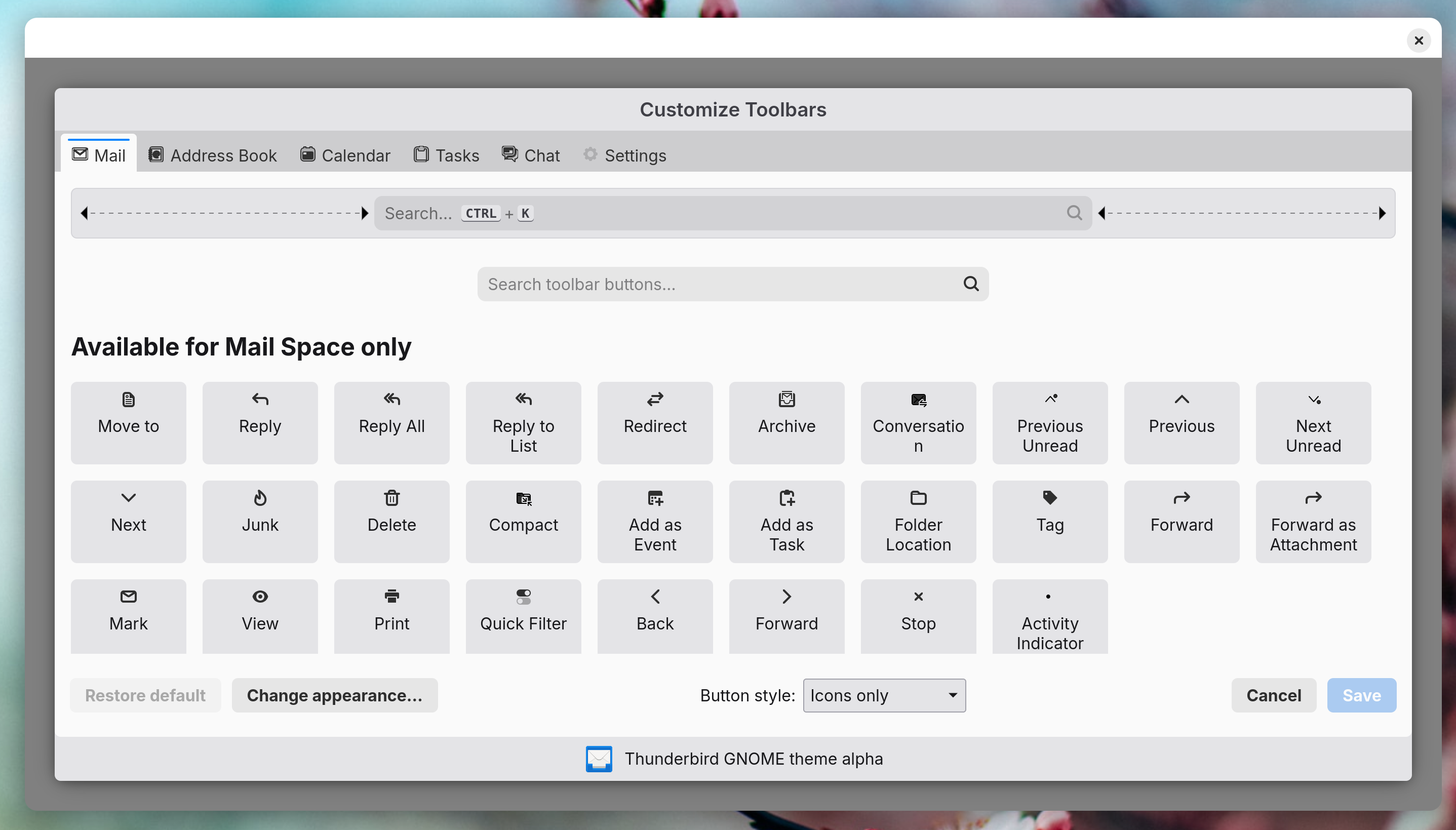Viewport: 1456px width, 830px height.
Task: Open Change appearance options
Action: click(x=335, y=695)
